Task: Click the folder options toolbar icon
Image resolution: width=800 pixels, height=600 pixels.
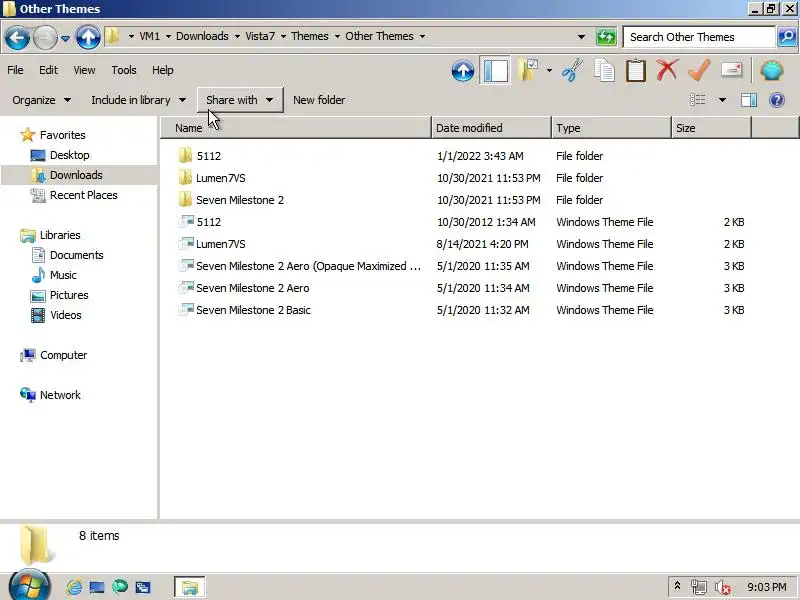Action: pyautogui.click(x=528, y=70)
